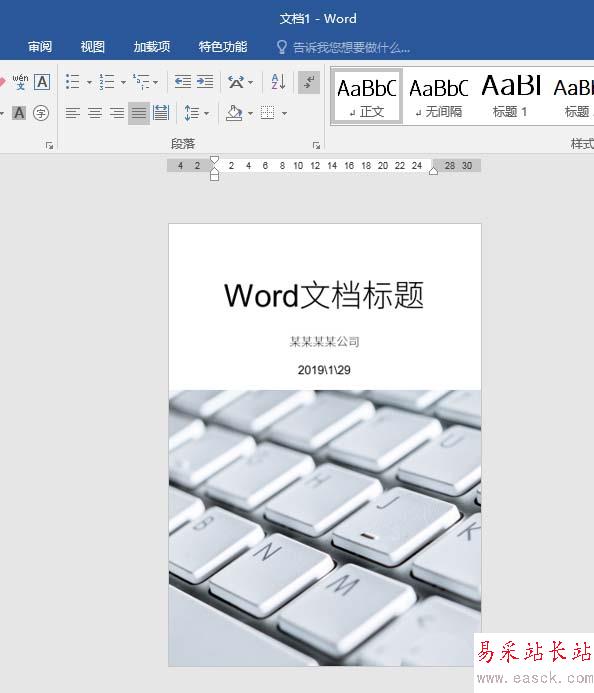Open the borders dropdown arrow
This screenshot has width=594, height=693.
point(284,114)
